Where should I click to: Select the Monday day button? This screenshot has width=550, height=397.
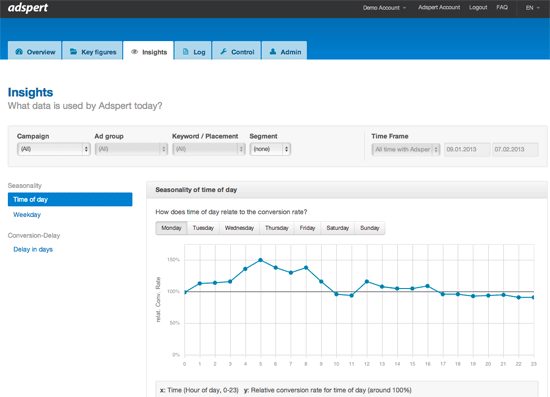171,228
